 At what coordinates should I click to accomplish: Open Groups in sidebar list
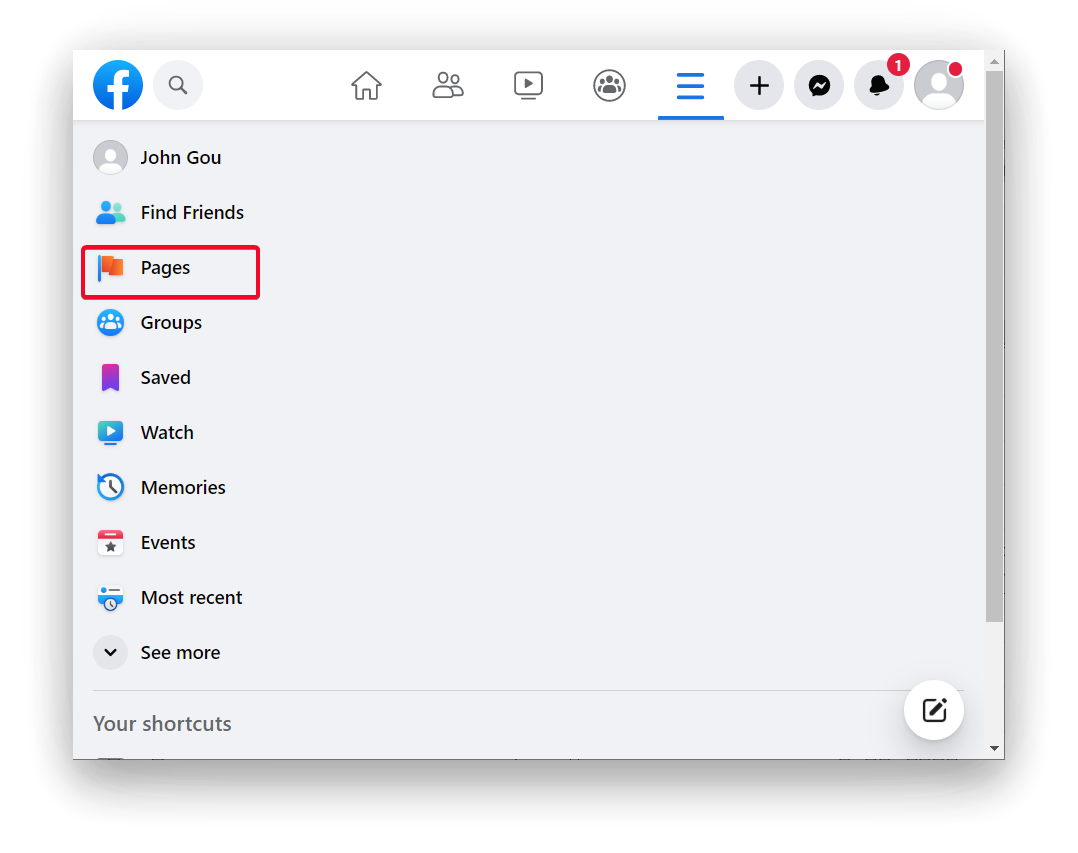(171, 322)
